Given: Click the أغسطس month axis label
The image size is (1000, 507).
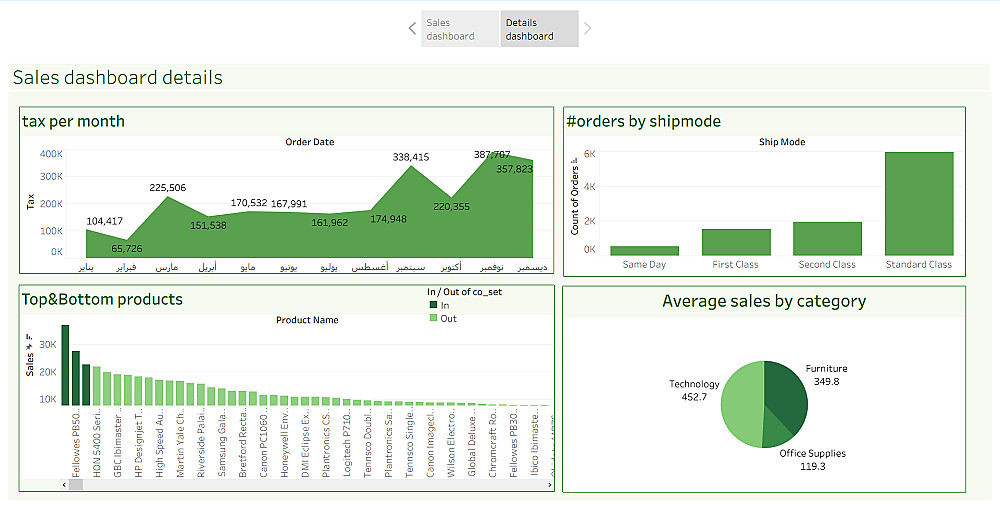Looking at the screenshot, I should (x=370, y=267).
